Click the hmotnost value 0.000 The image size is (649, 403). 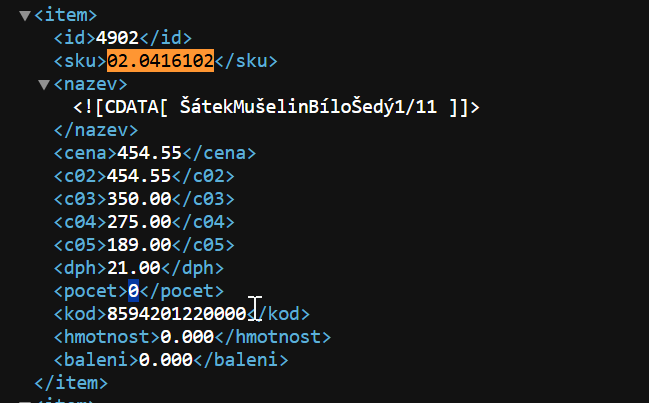click(187, 337)
